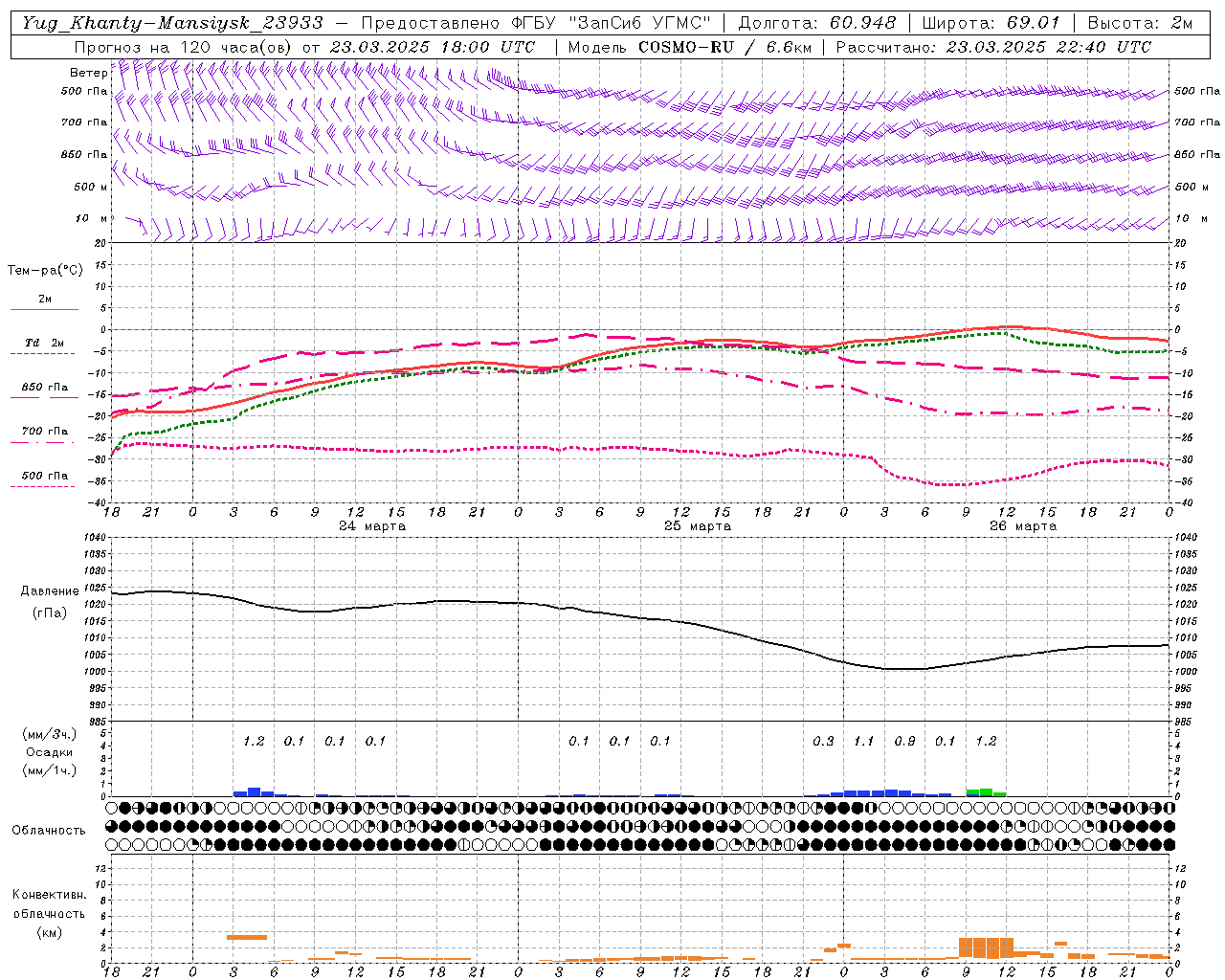This screenshot has width=1225, height=980.
Task: Click the 'Высота: 2м' header field
Action: 1140,22
